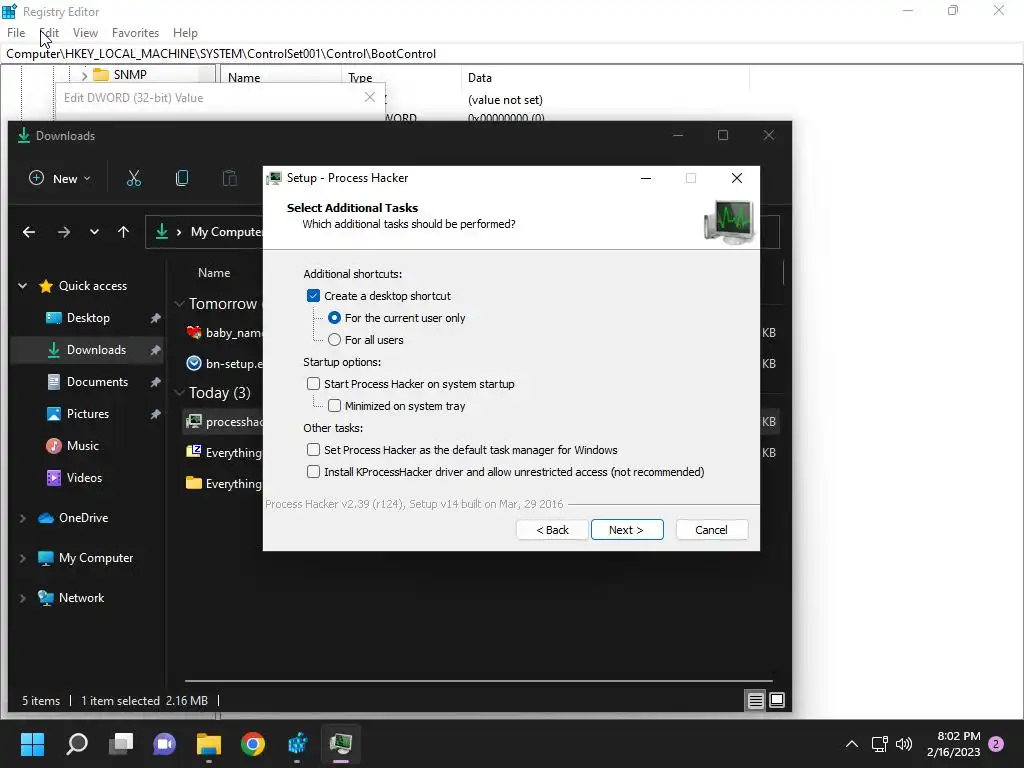This screenshot has width=1024, height=768.
Task: Click the Documents pin icon
Action: 155,382
